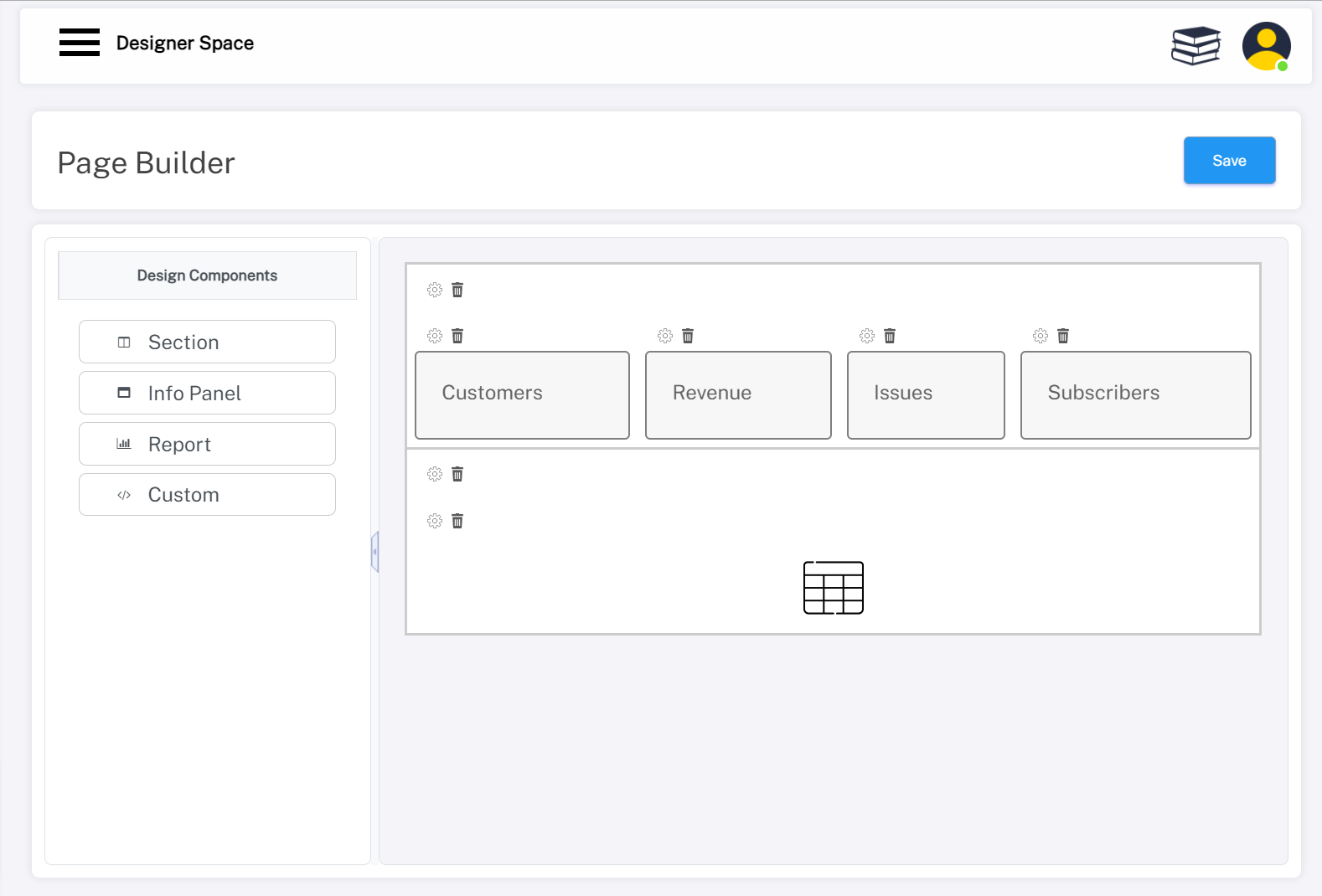1322x896 pixels.
Task: Select the Info Panel component
Action: coord(207,394)
